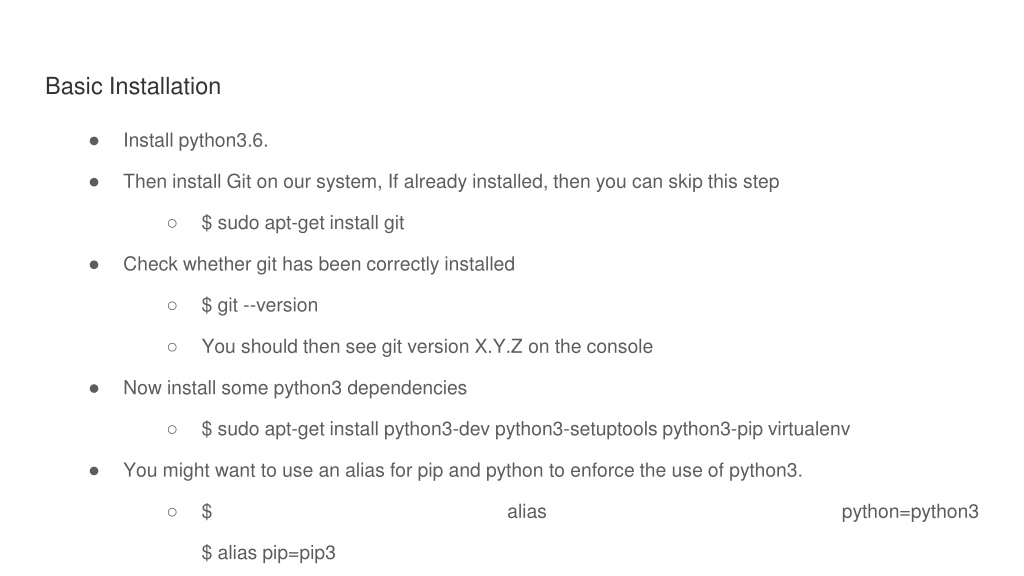Click the '$ git --version' command text

[260, 305]
